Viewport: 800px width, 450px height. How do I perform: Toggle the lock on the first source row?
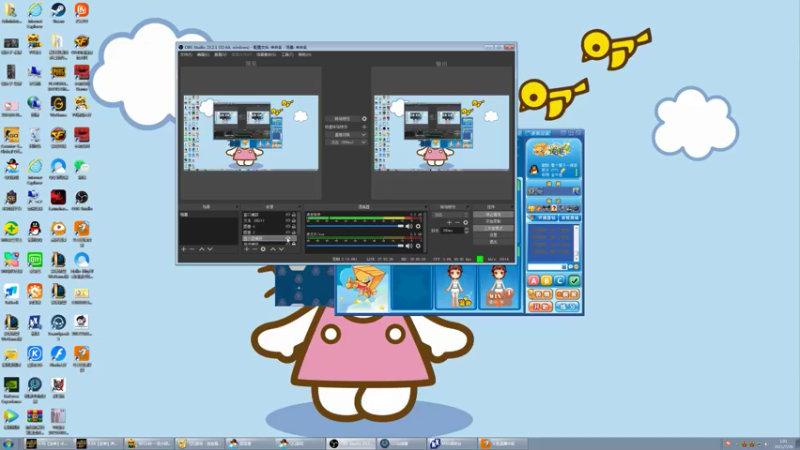click(294, 214)
